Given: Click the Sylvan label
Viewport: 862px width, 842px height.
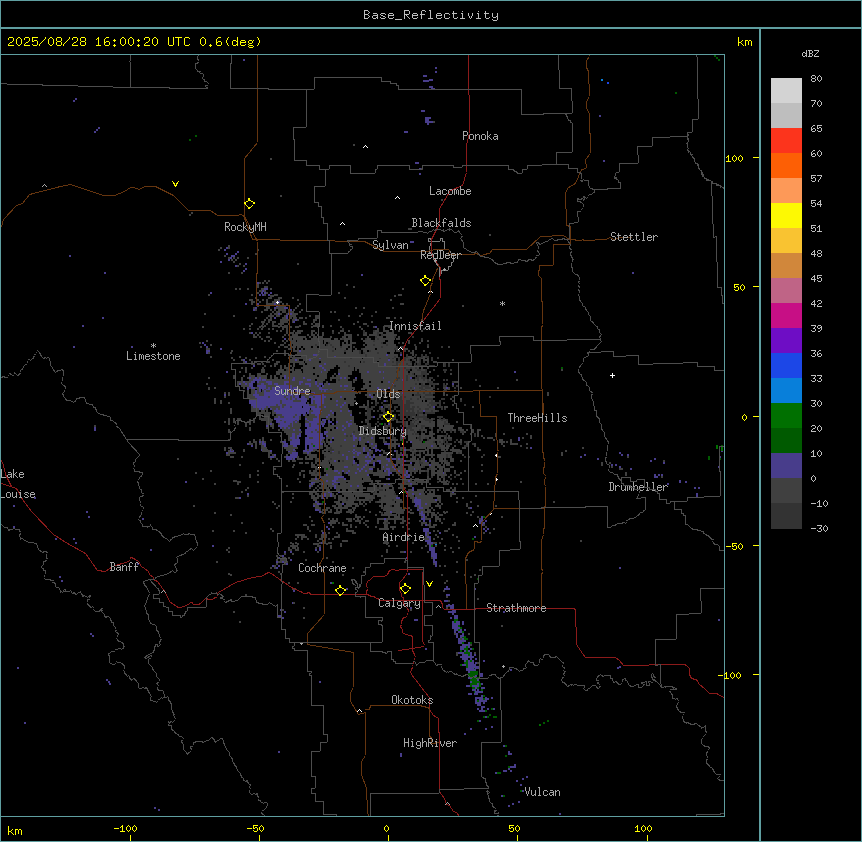Looking at the screenshot, I should point(390,245).
